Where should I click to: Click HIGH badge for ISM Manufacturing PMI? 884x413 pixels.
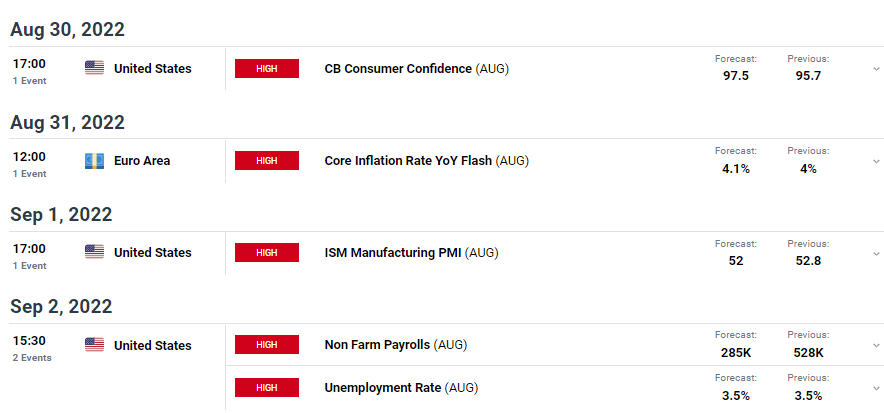[267, 252]
